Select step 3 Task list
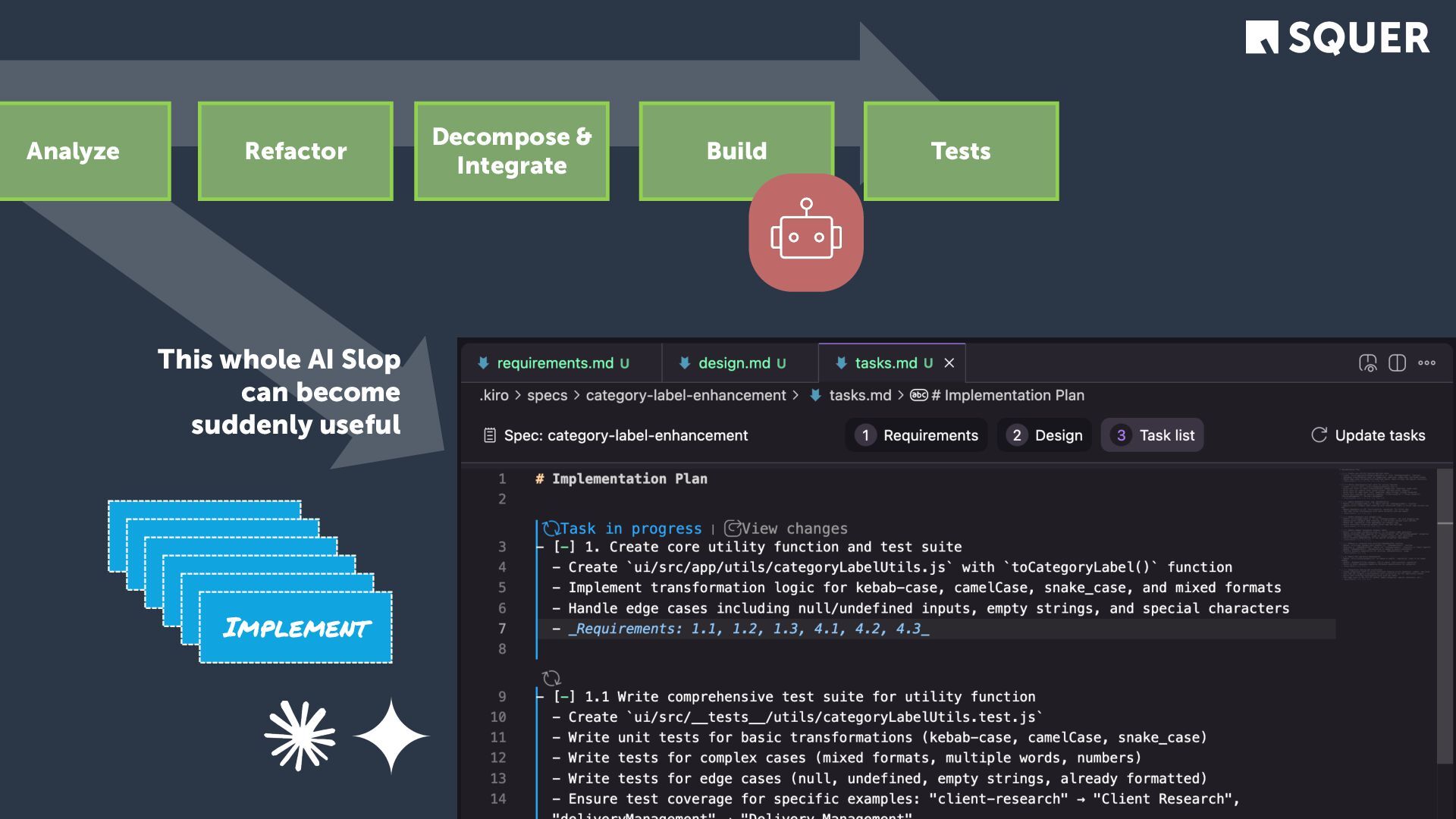 1152,435
